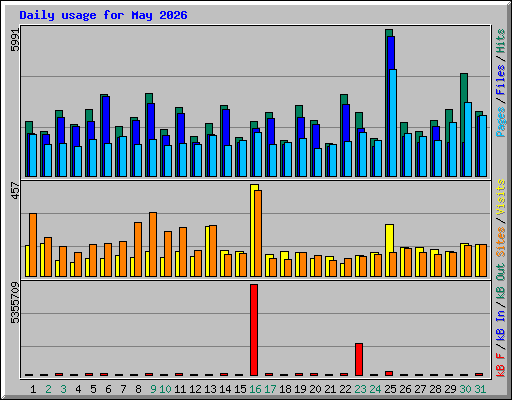Click day label 1 on x-axis
The width and height of the screenshot is (512, 400).
pos(33,389)
